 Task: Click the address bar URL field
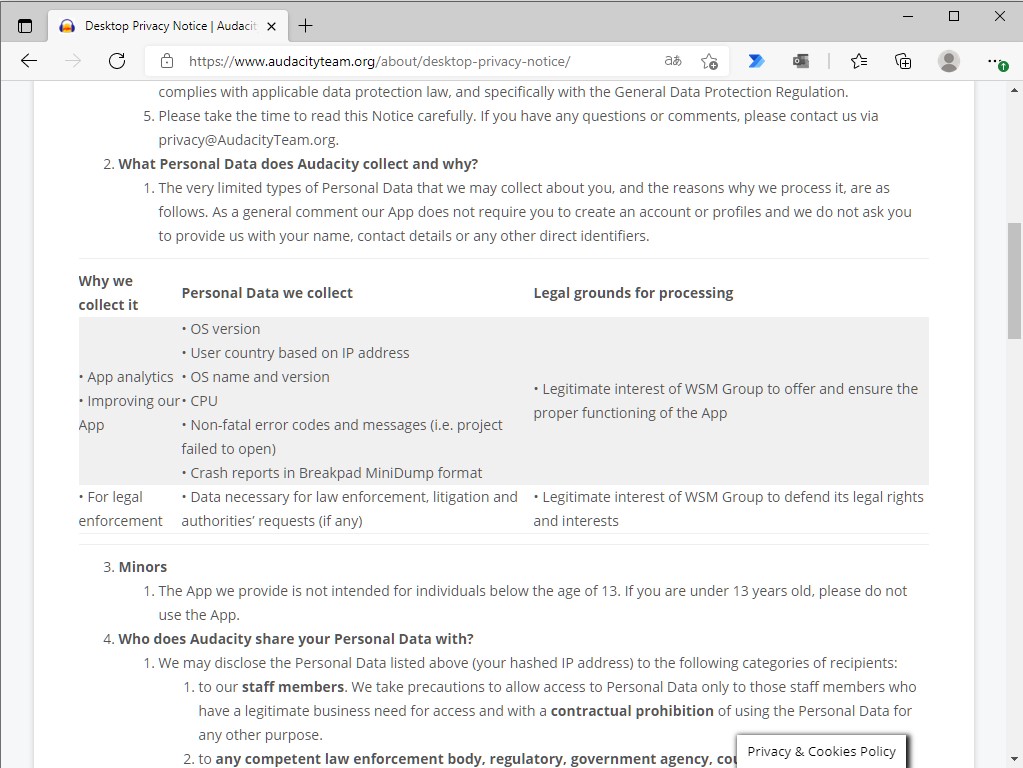coord(378,61)
